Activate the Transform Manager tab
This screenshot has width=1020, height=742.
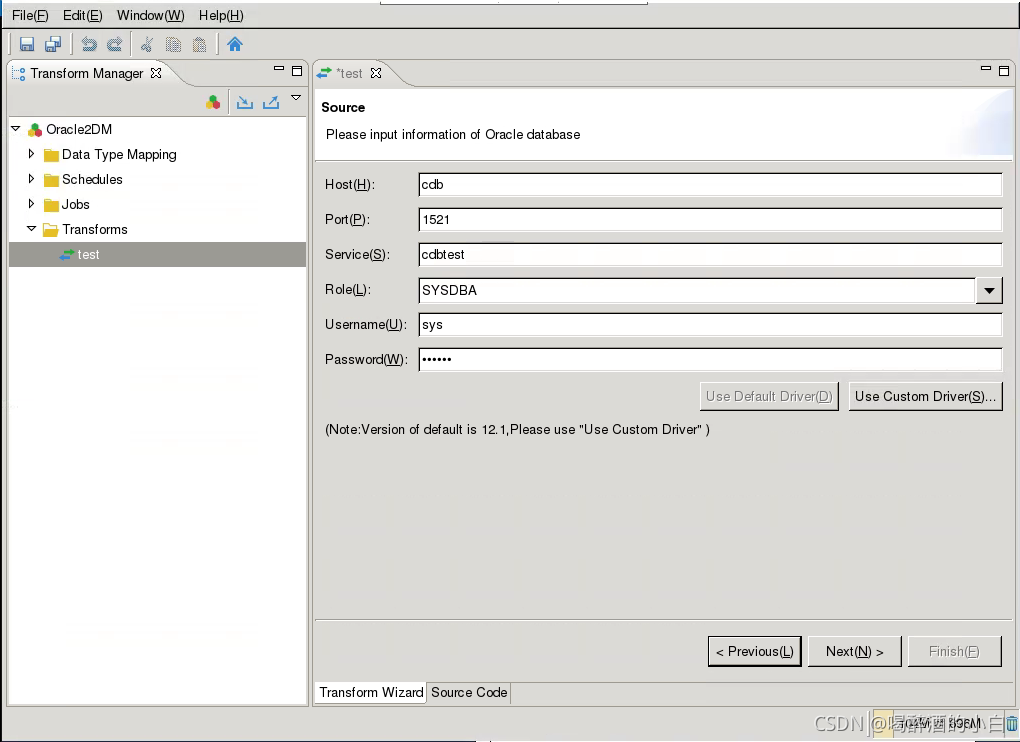[87, 73]
